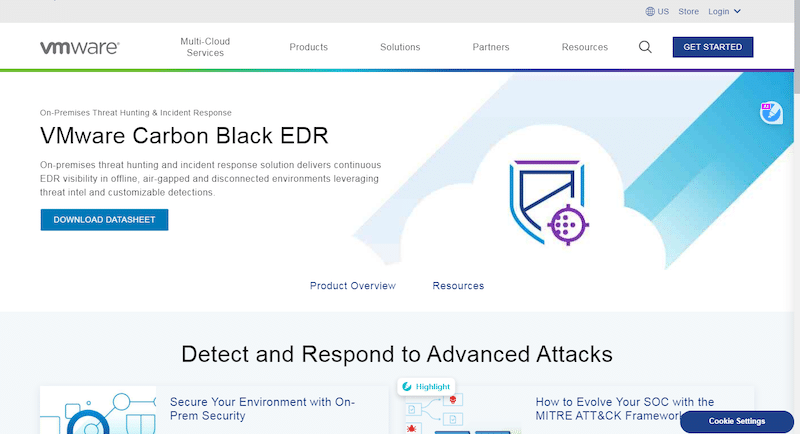Click On-Premises Threat Hunting & Incident Response text
This screenshot has width=800, height=434.
[x=136, y=113]
